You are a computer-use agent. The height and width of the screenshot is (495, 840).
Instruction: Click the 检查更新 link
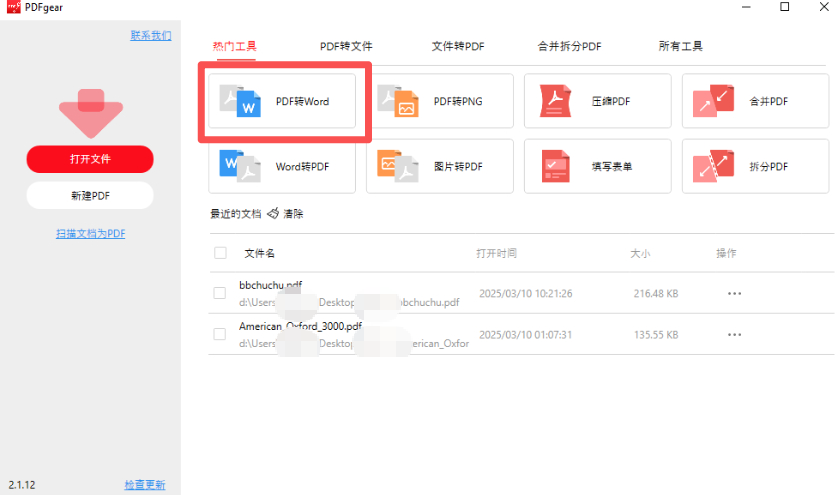click(145, 485)
